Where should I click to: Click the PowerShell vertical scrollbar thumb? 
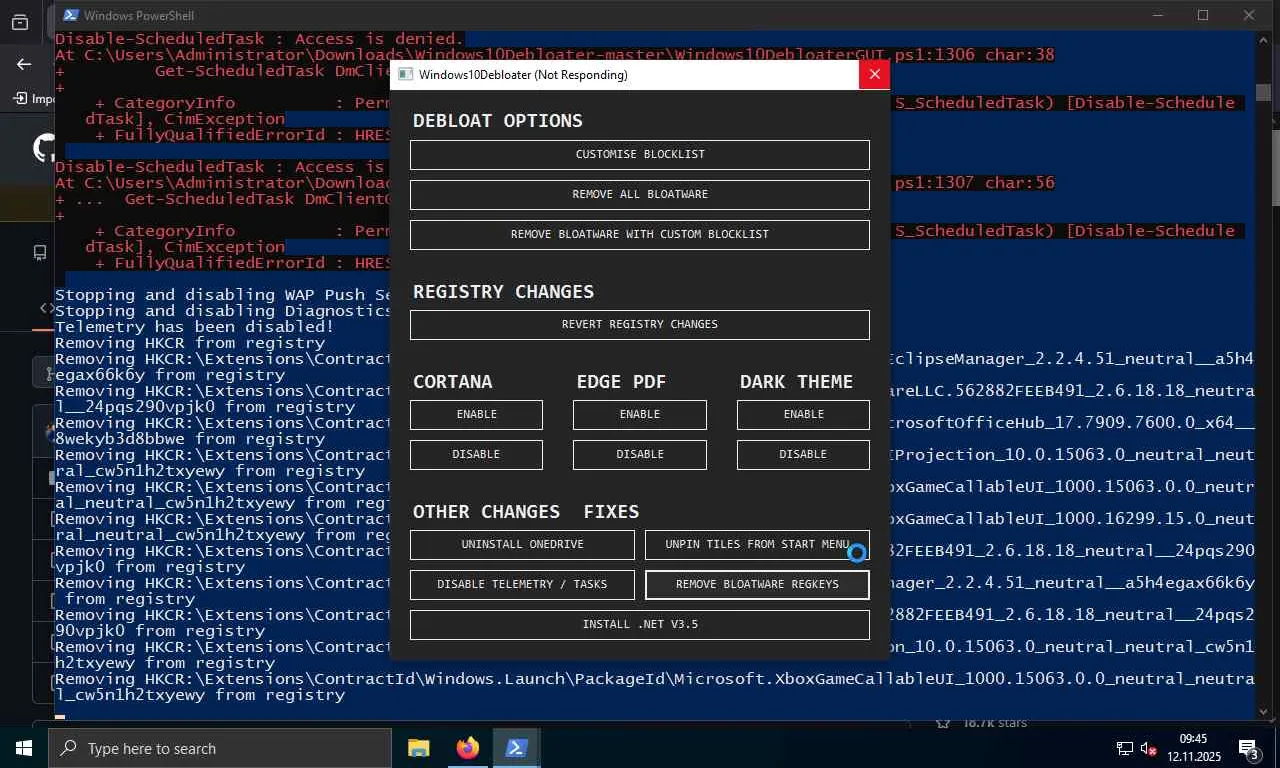point(1263,93)
